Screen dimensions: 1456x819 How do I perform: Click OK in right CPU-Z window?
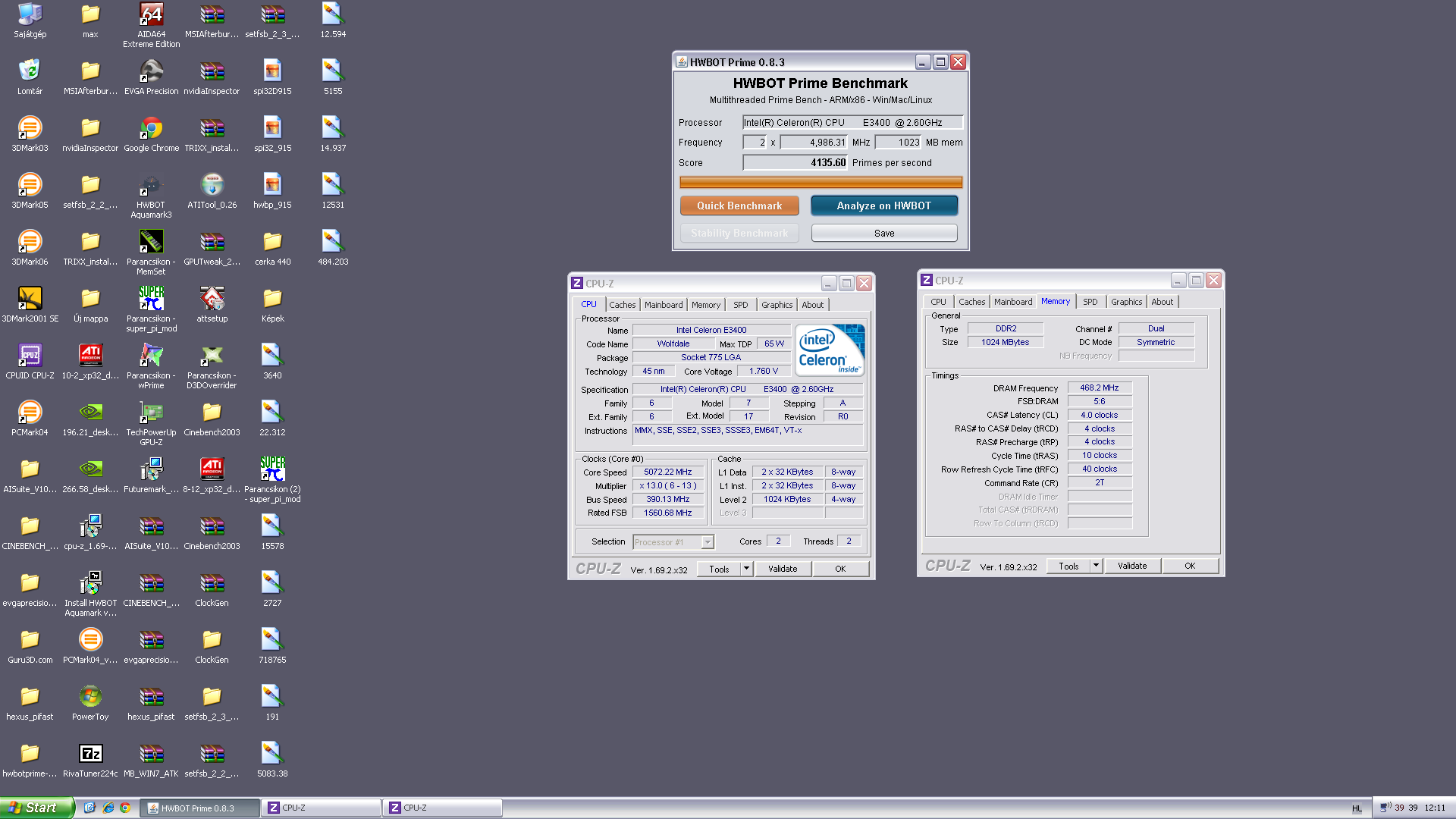(x=1190, y=566)
